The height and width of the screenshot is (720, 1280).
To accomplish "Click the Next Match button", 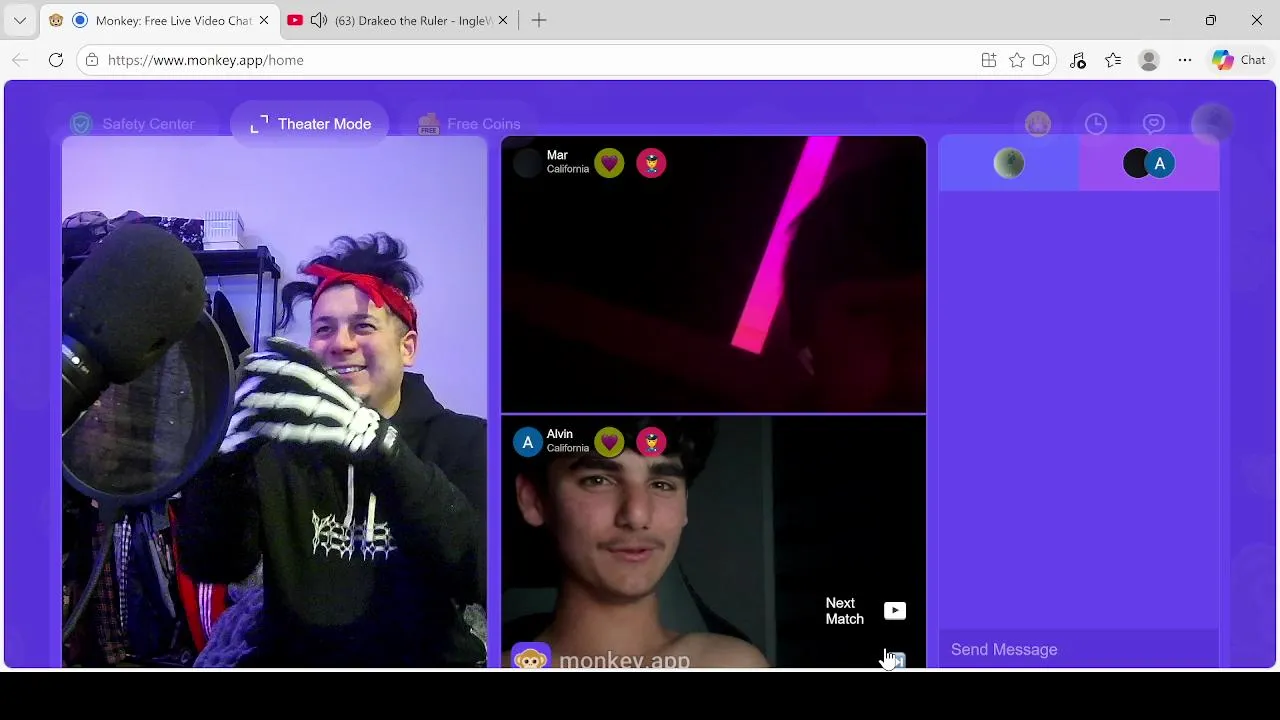I will [866, 611].
